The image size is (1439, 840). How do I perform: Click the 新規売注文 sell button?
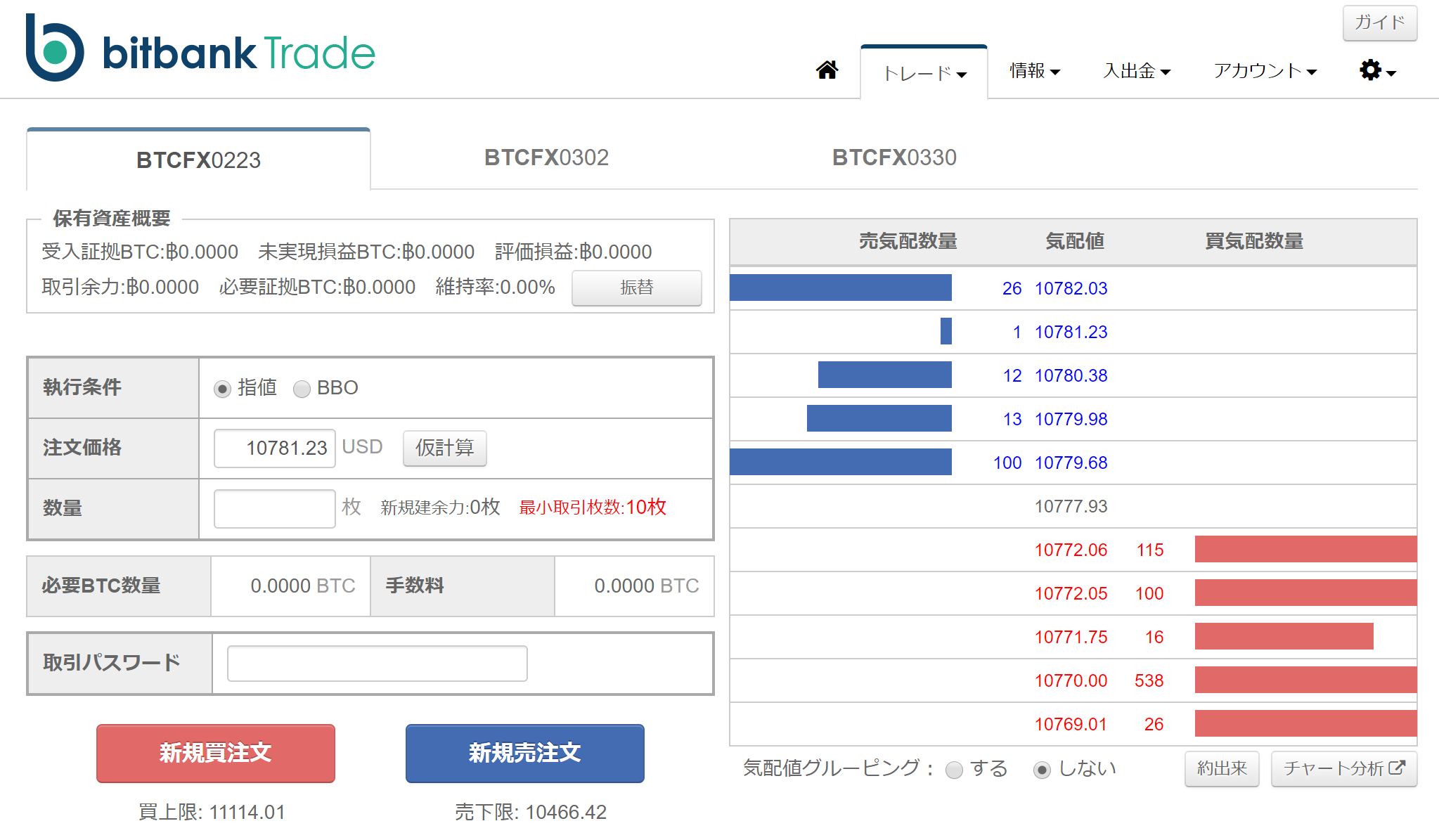pos(524,753)
